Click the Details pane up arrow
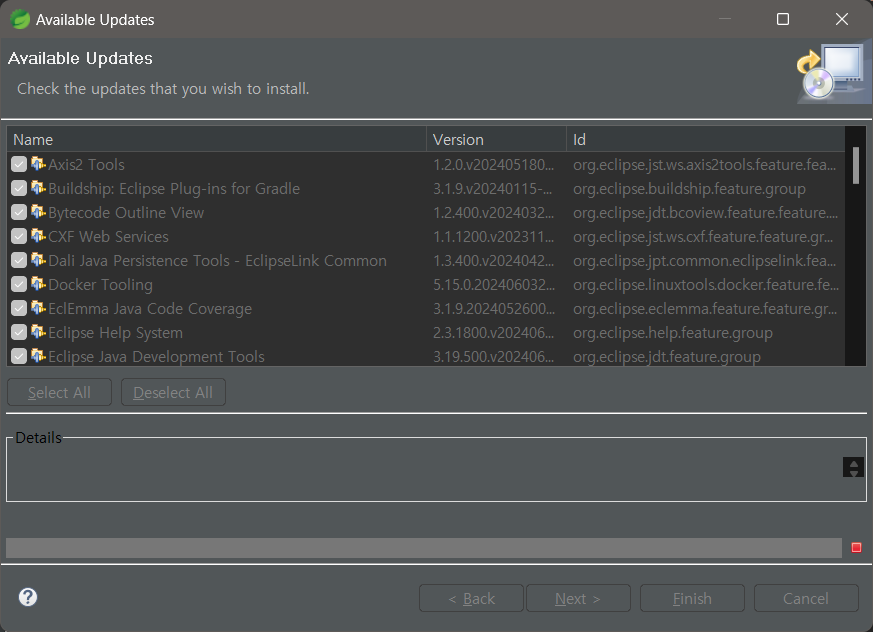The image size is (873, 632). 853,463
